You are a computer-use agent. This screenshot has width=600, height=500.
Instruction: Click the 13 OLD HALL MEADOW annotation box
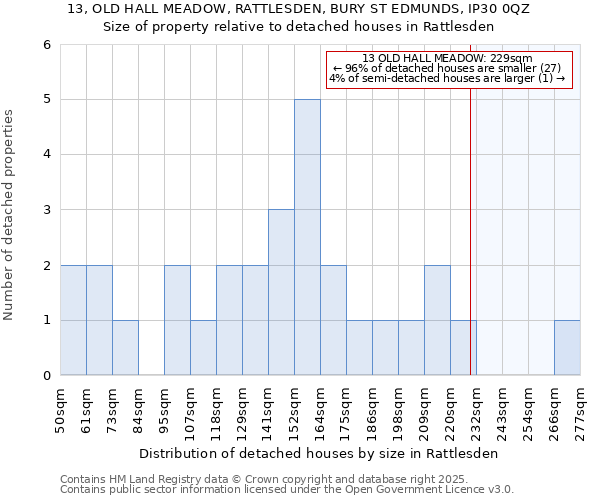point(448,69)
